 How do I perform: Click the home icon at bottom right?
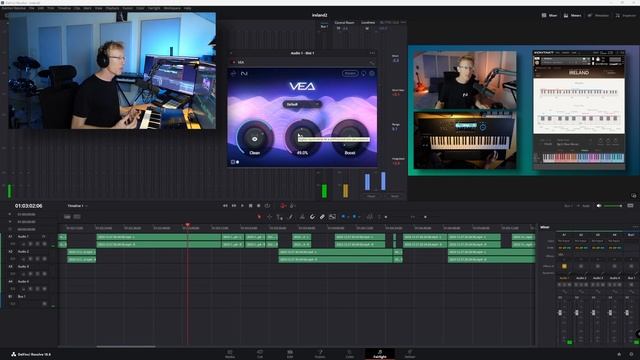pyautogui.click(x=619, y=354)
